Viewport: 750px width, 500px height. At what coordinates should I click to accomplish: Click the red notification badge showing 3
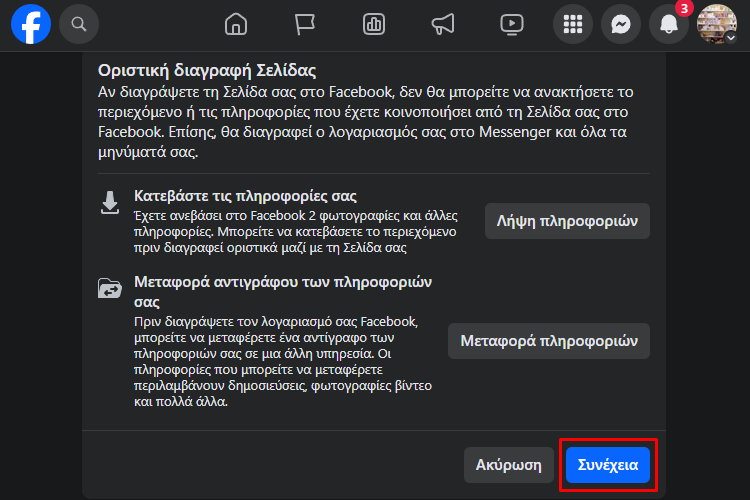(684, 8)
